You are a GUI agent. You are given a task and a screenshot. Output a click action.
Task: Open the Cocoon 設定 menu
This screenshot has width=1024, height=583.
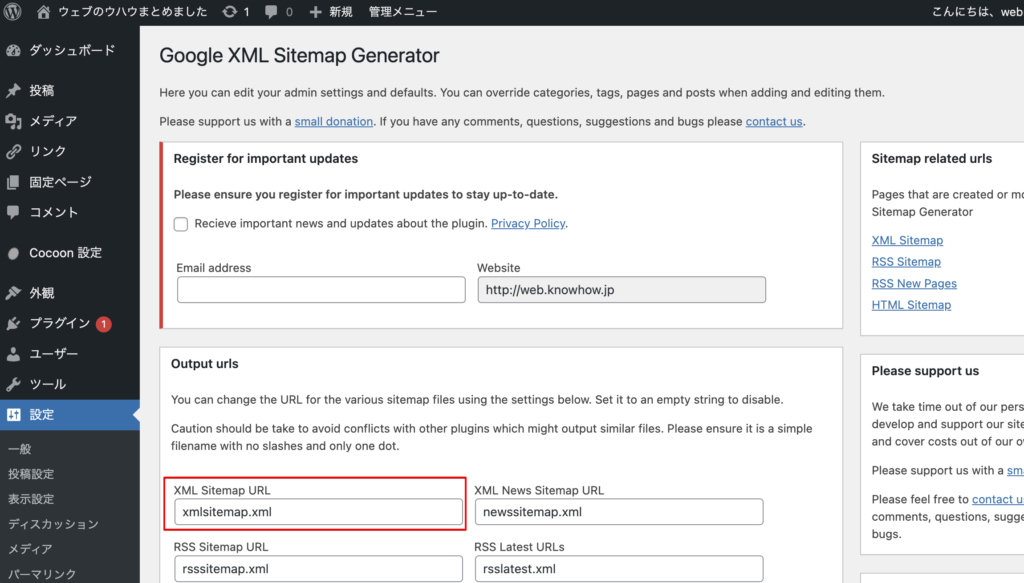[x=65, y=253]
